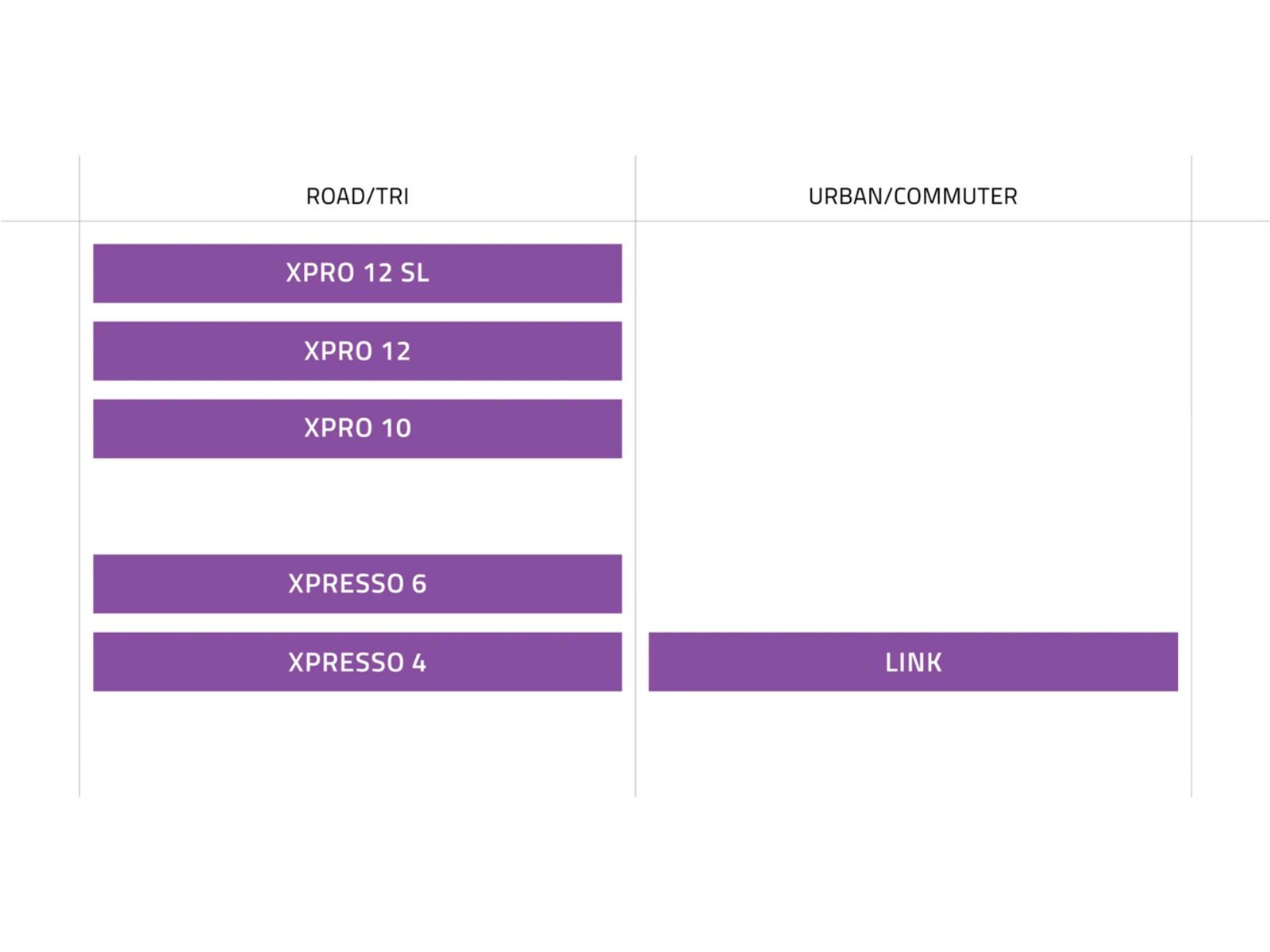This screenshot has width=1270, height=952.
Task: Open the XPRESSO 6 product bar
Action: pos(357,584)
